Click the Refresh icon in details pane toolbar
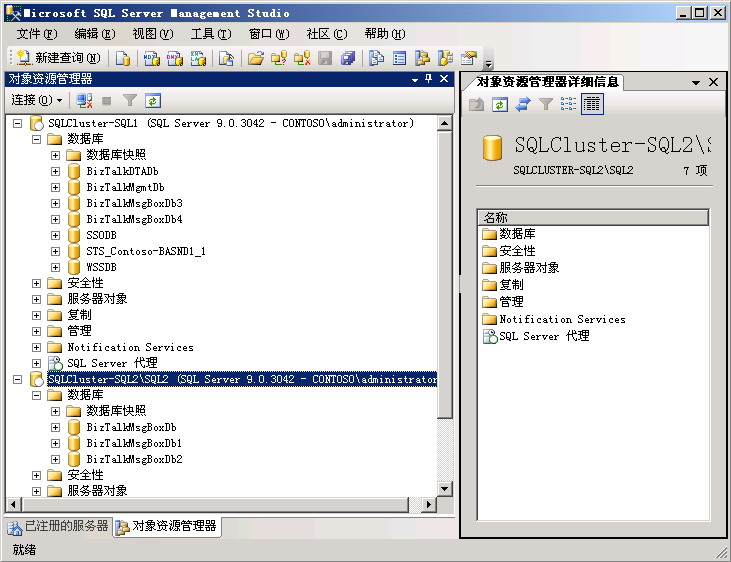 [x=499, y=104]
